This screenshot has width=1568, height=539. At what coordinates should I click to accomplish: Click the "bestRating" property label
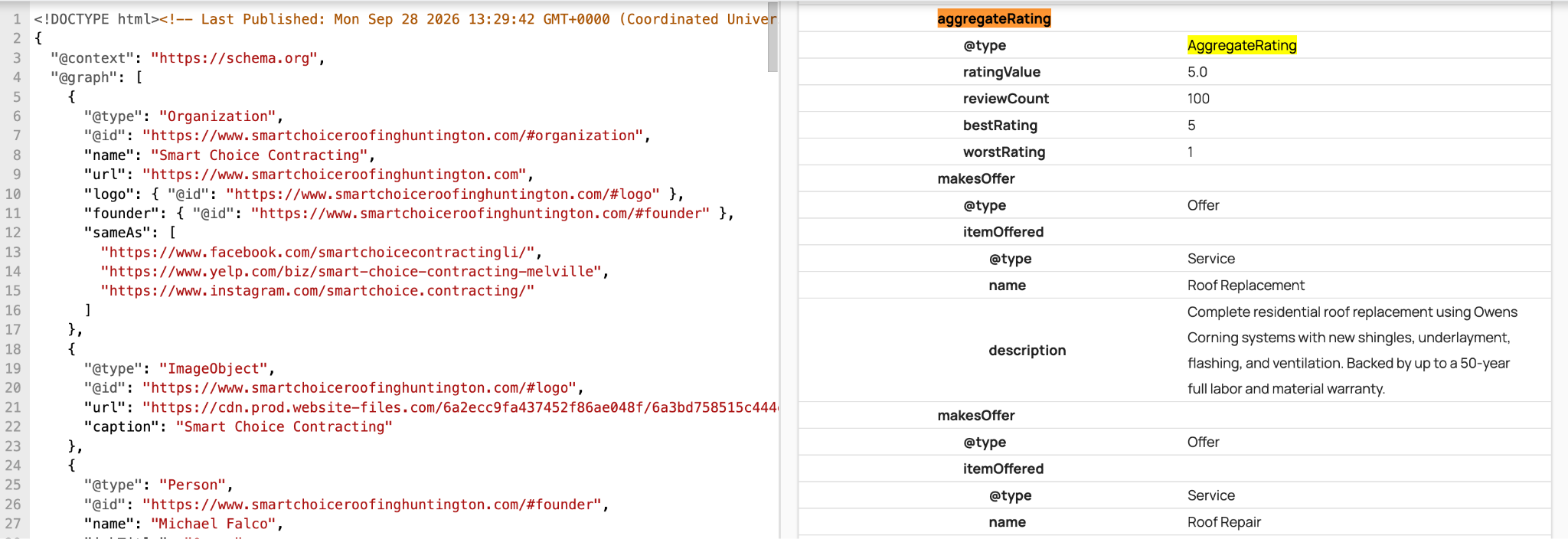pyautogui.click(x=1000, y=126)
